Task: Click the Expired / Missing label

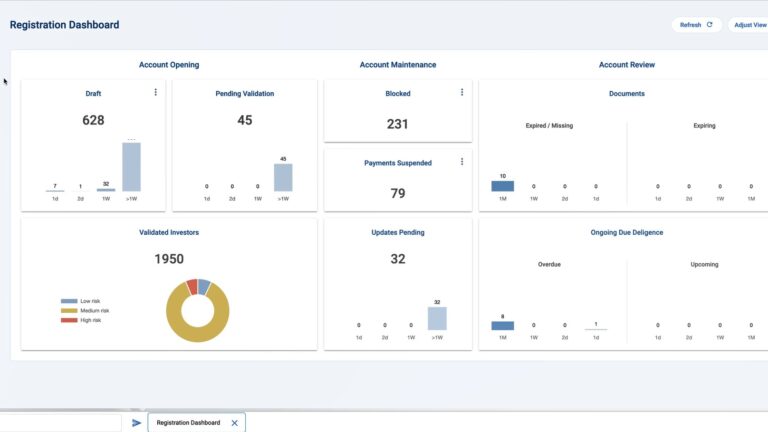Action: (x=549, y=125)
